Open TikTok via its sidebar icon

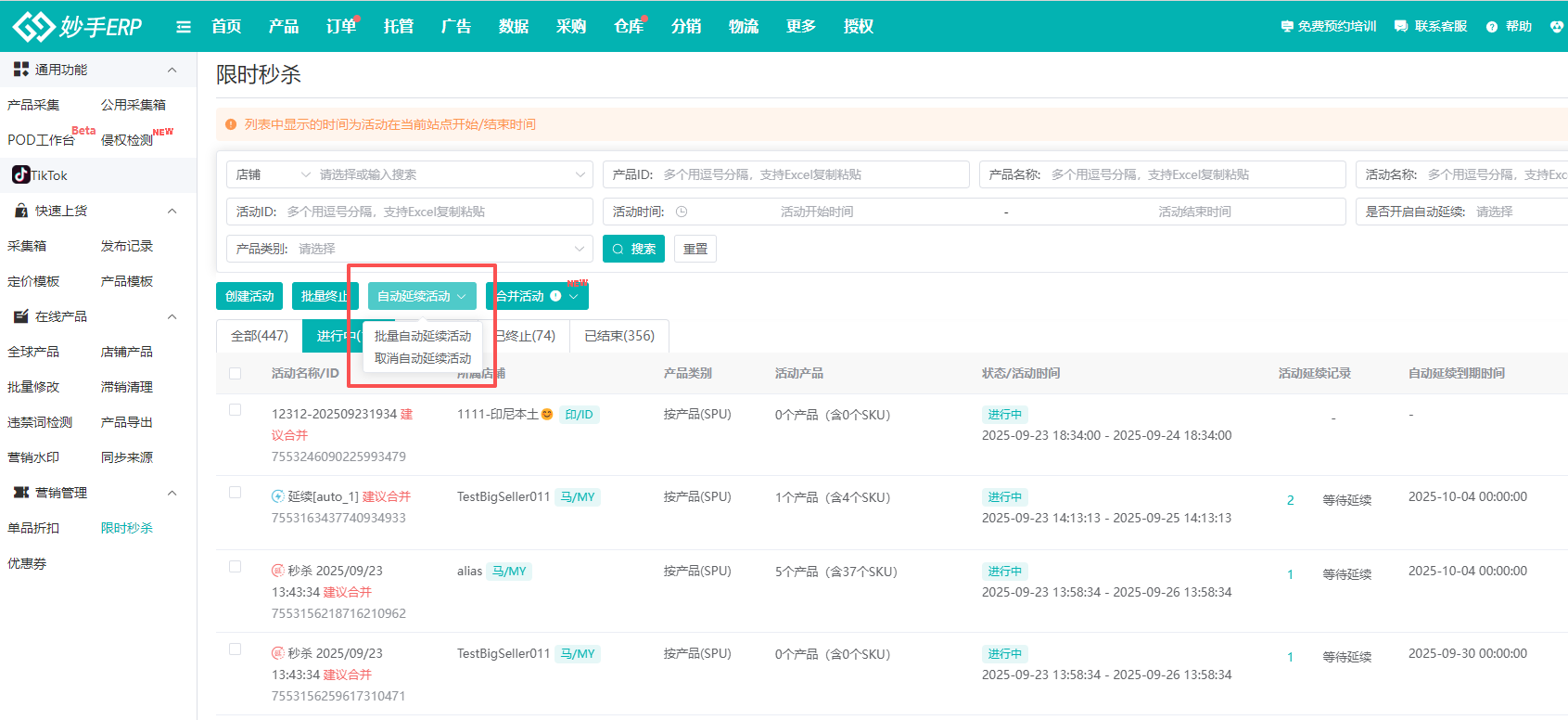pyautogui.click(x=20, y=174)
